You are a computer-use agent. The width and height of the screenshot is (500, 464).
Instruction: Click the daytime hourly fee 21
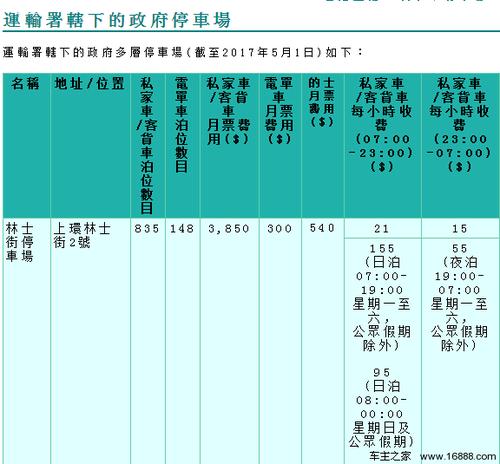(x=382, y=229)
